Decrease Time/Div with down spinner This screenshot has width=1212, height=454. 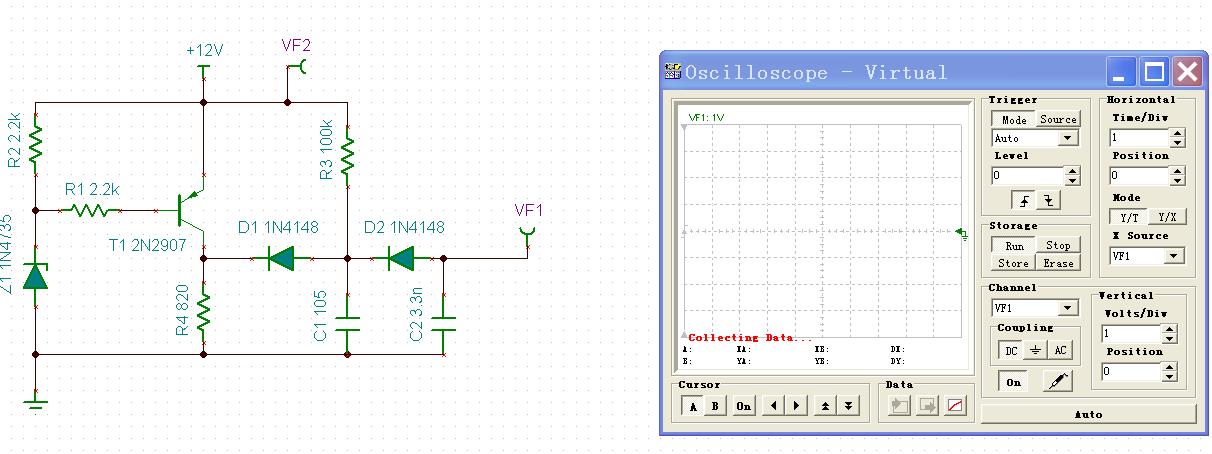point(1177,143)
